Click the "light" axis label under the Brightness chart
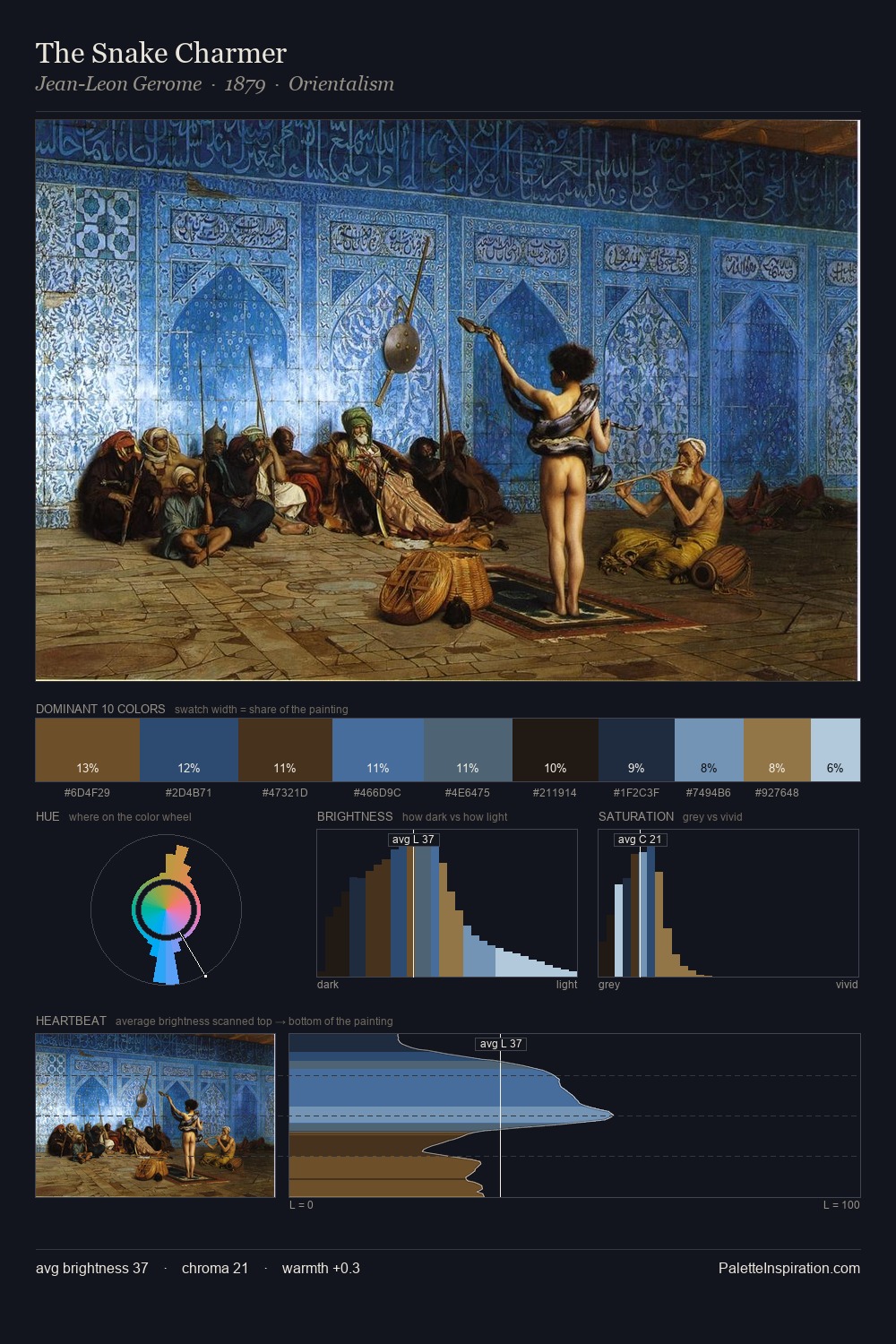Viewport: 896px width, 1344px height. (x=566, y=985)
